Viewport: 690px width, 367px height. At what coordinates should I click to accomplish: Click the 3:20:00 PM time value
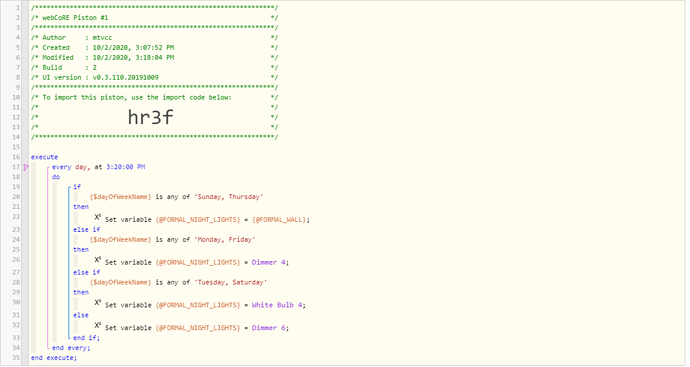[x=125, y=167]
